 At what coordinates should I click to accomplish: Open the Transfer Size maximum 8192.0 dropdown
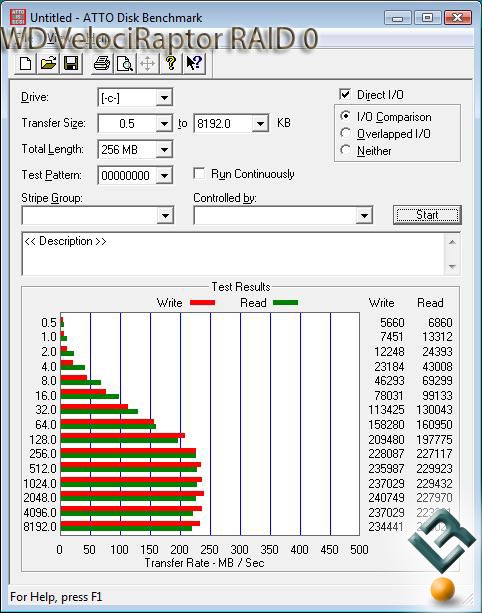coord(260,124)
